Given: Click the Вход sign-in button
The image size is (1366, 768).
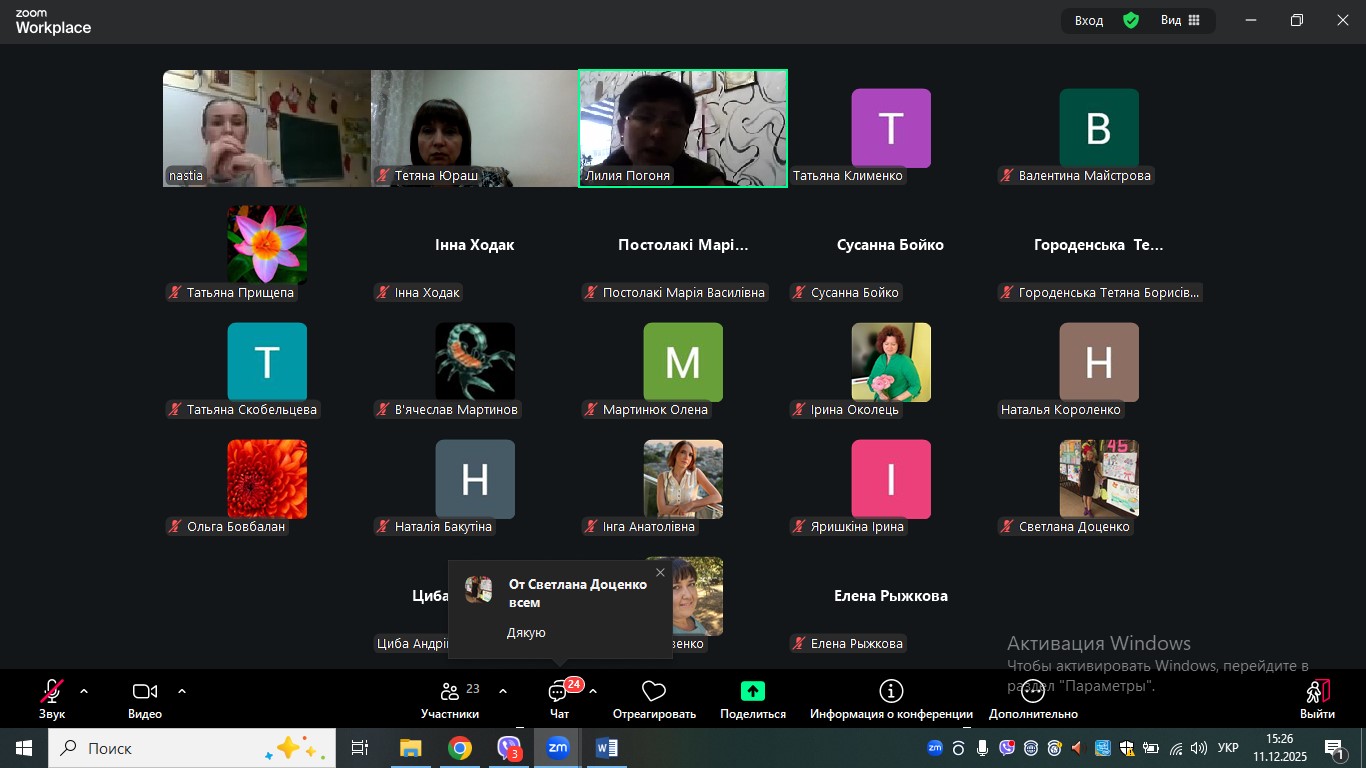Looking at the screenshot, I should coord(1089,20).
